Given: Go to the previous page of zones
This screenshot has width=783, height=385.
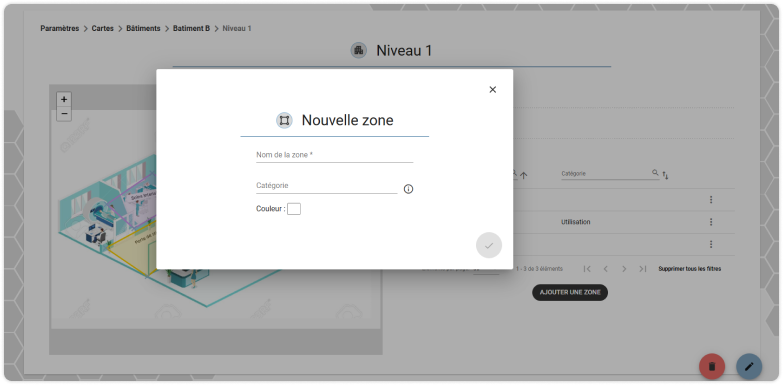Looking at the screenshot, I should tap(606, 269).
